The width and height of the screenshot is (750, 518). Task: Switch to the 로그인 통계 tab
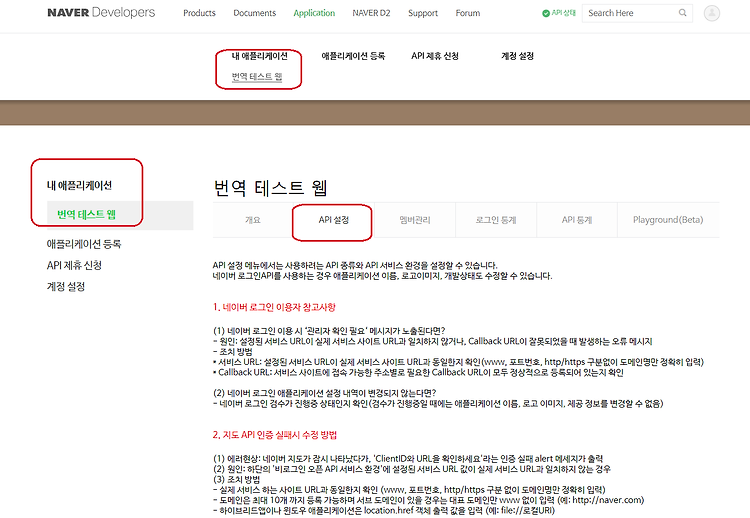click(496, 220)
